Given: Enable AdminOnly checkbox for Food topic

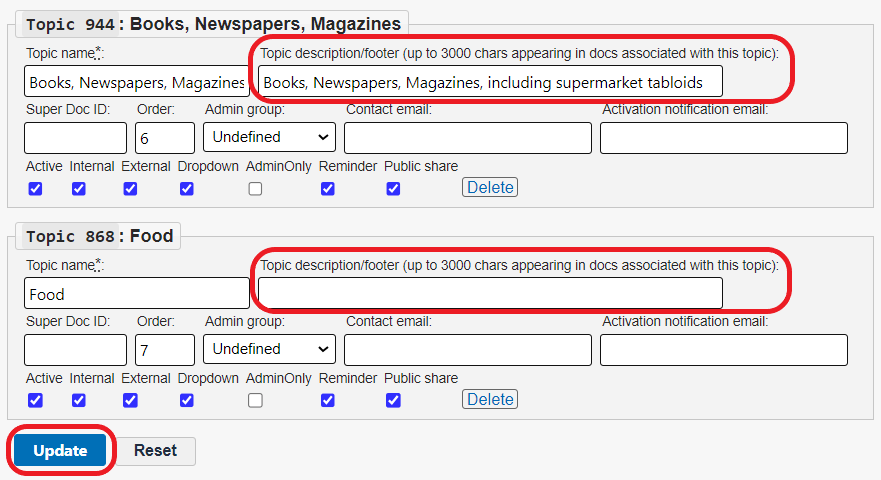Looking at the screenshot, I should (x=255, y=400).
